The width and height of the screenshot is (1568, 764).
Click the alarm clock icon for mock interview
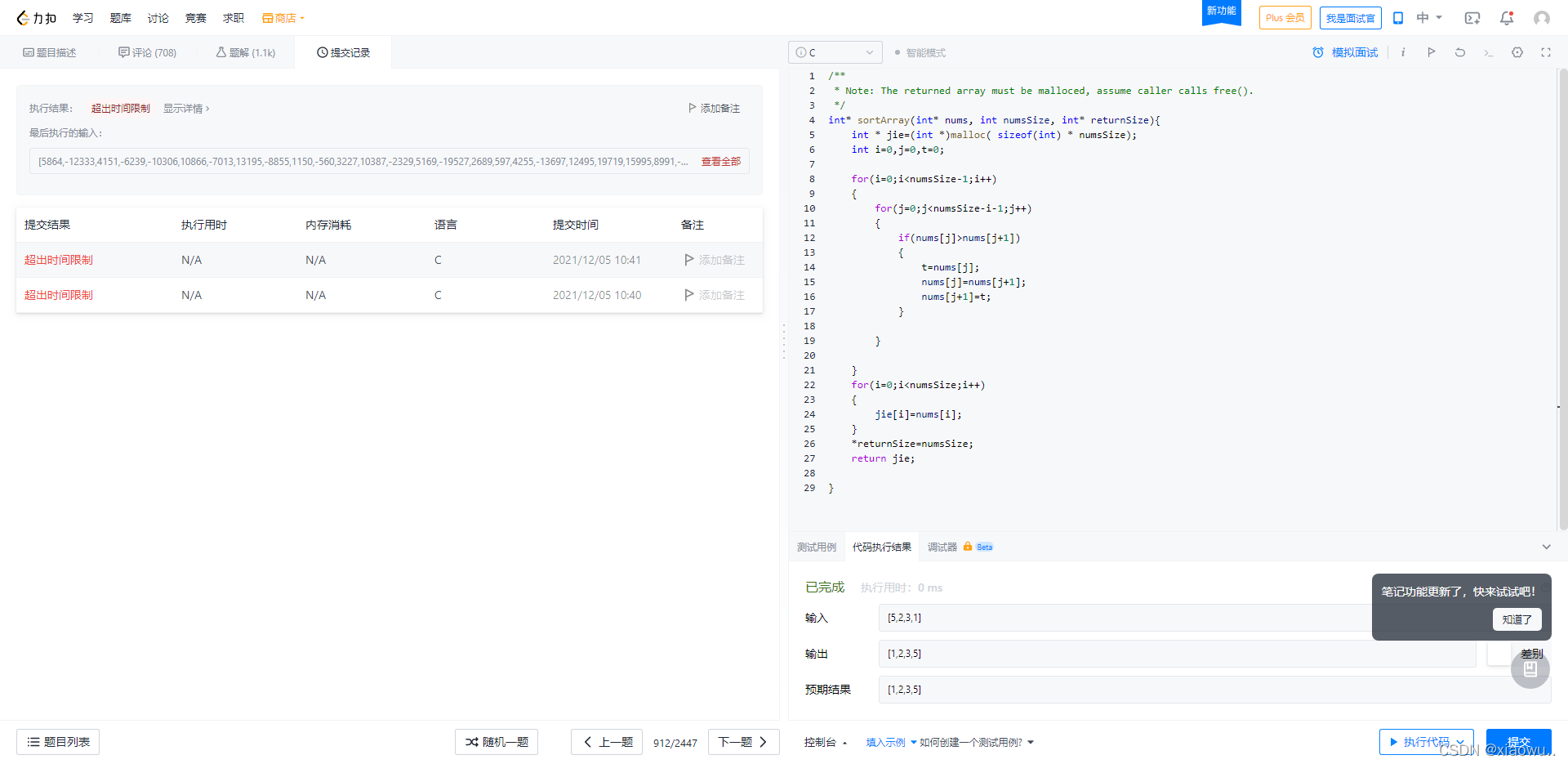1318,52
